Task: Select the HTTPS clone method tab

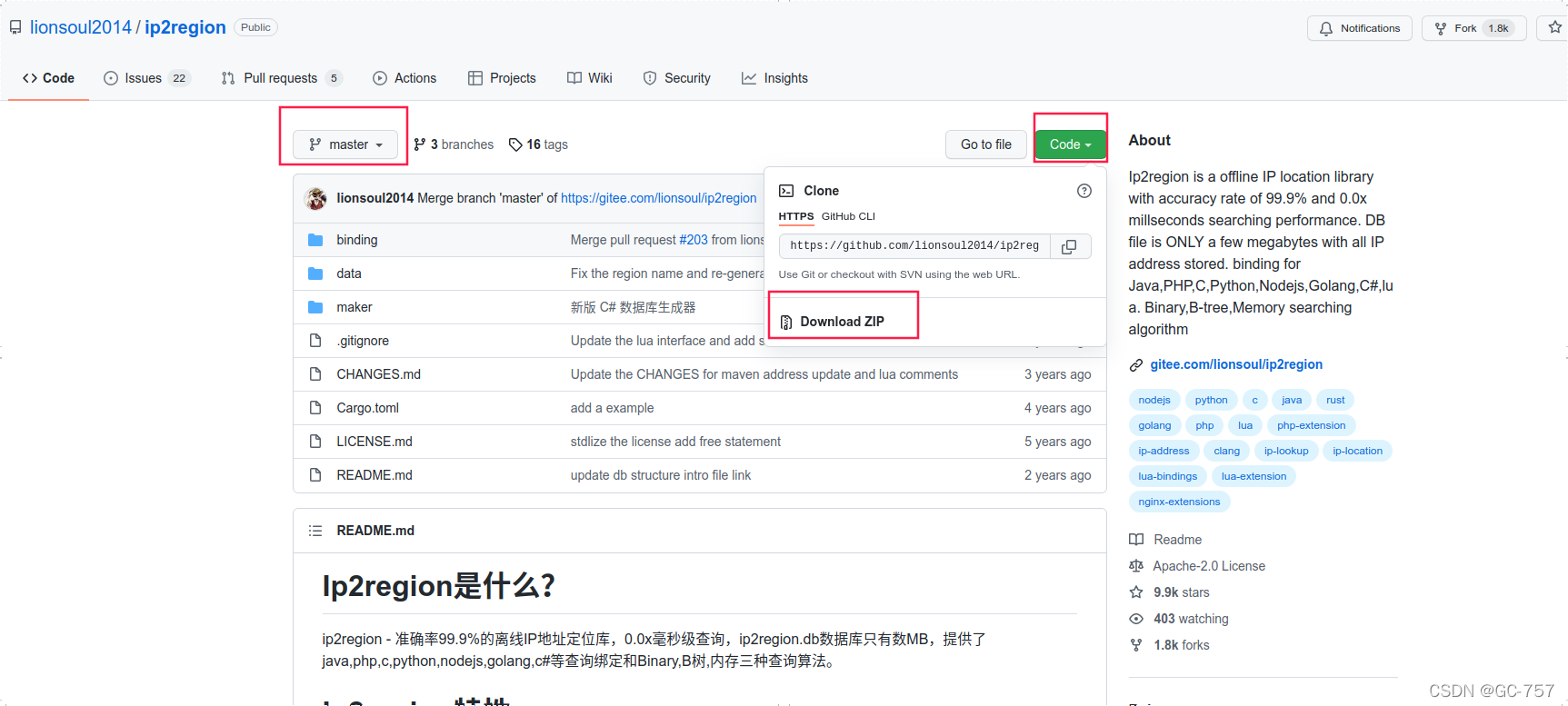Action: (x=796, y=216)
